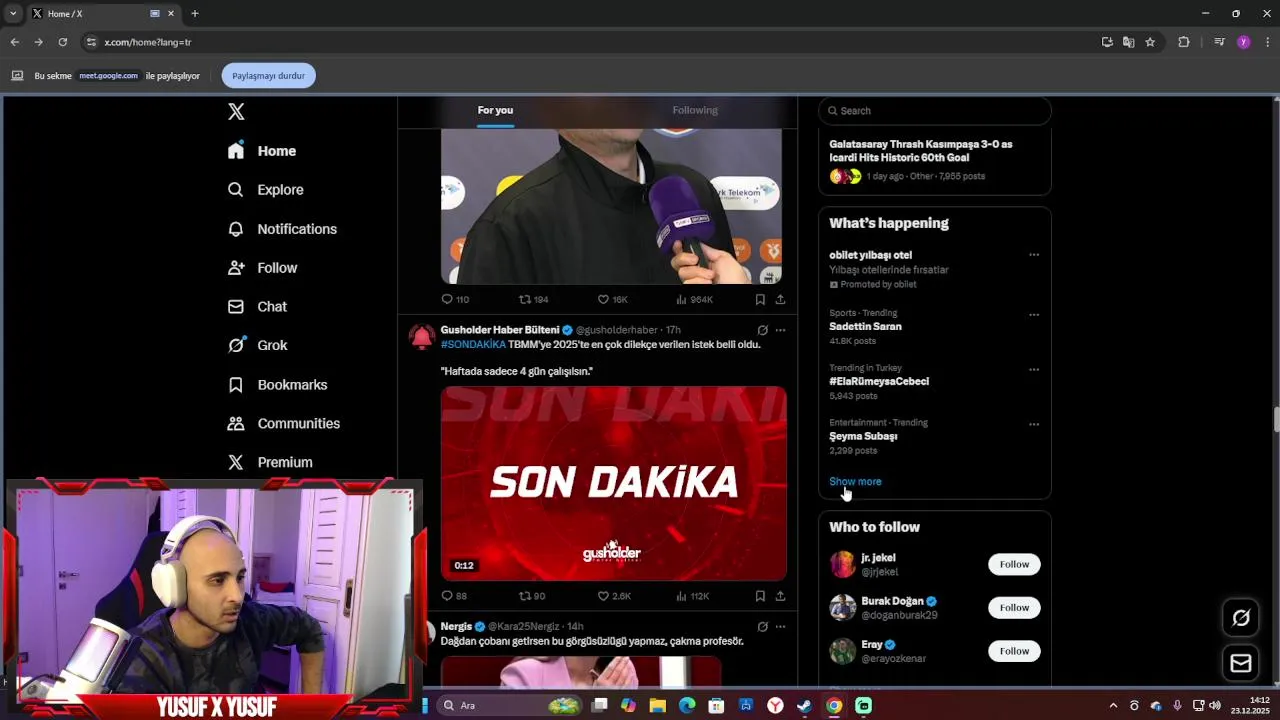Open Chrome profile avatar menu

point(1243,42)
